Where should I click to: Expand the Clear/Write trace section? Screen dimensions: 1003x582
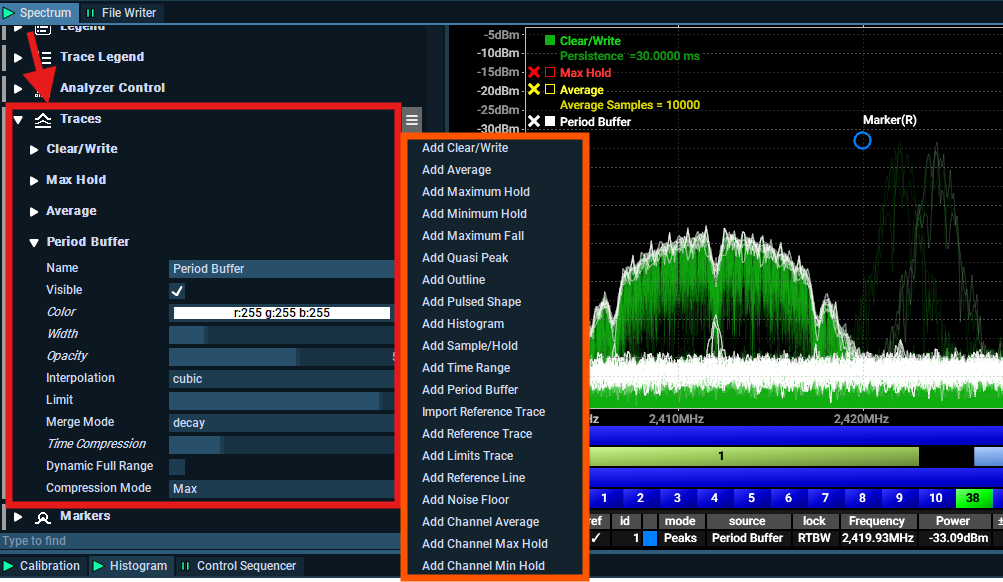pos(35,150)
